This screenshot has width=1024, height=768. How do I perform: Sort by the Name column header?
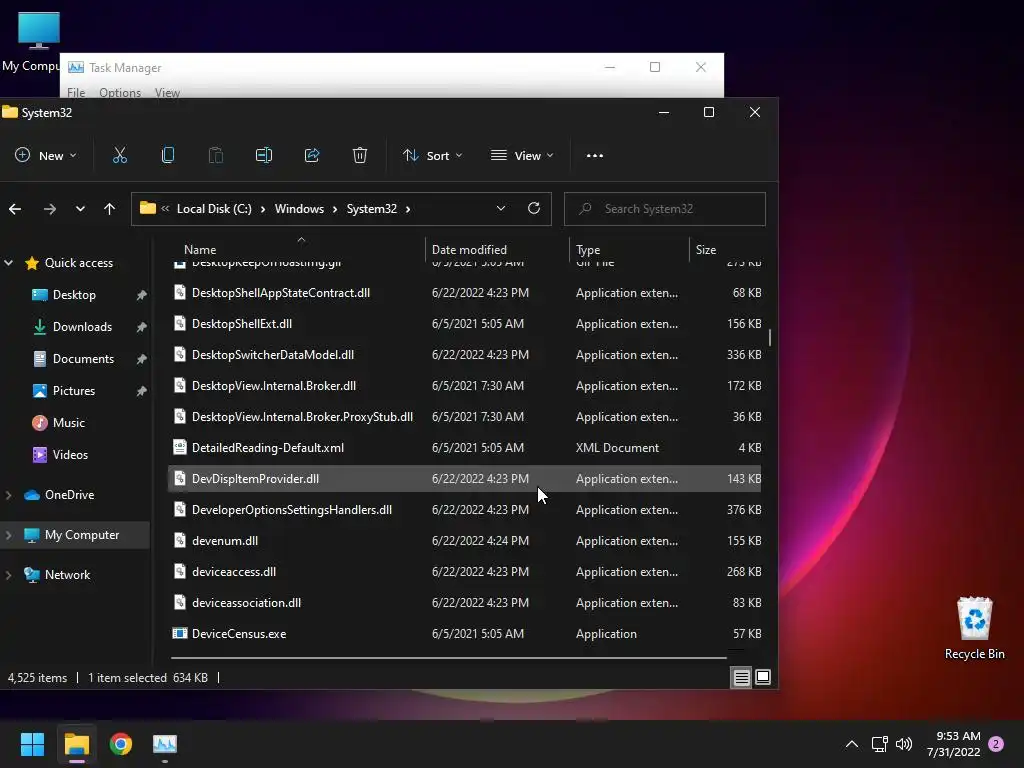pyautogui.click(x=200, y=249)
